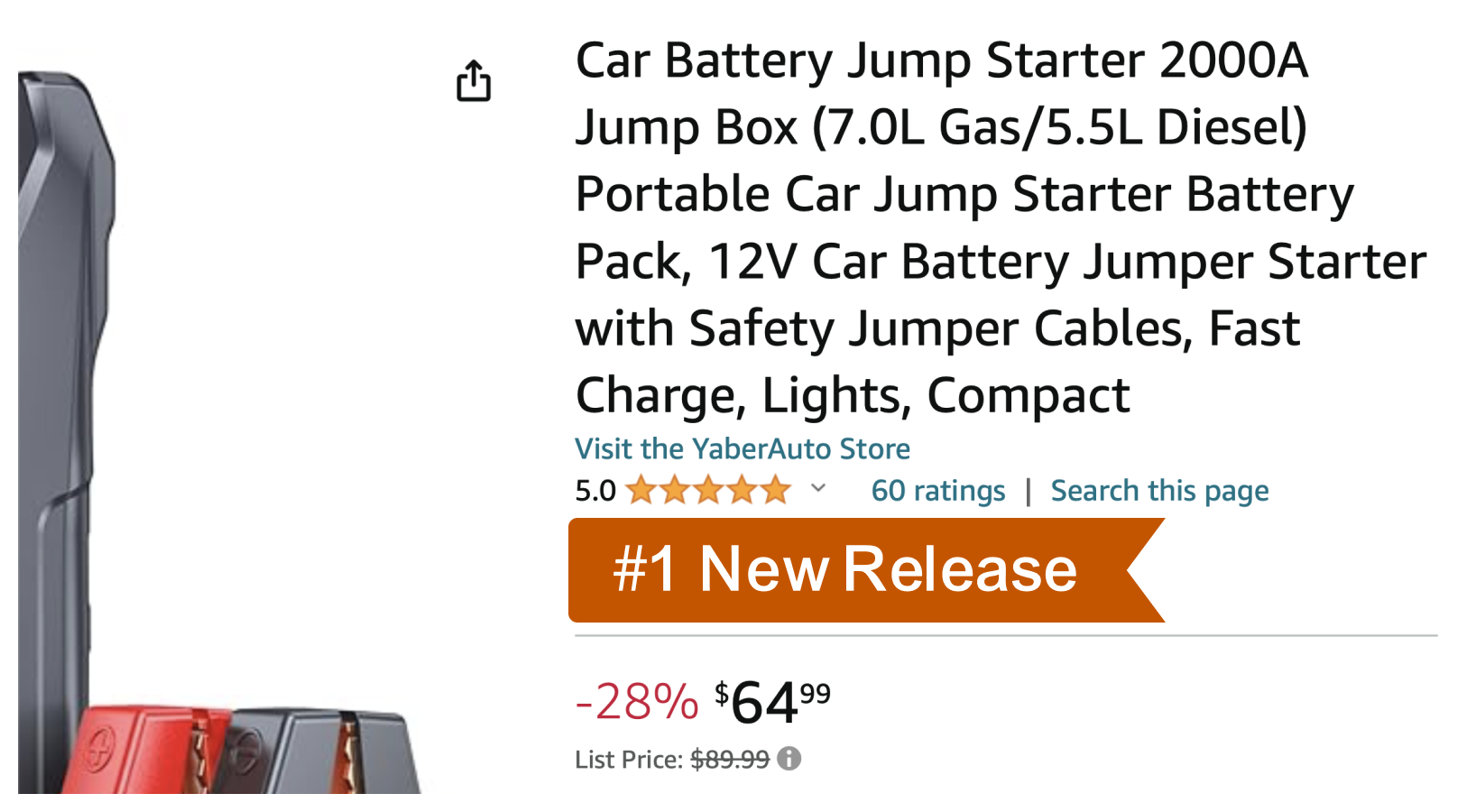Click the fifth star in rating row
Screen dimensions: 1476x812
click(x=777, y=490)
